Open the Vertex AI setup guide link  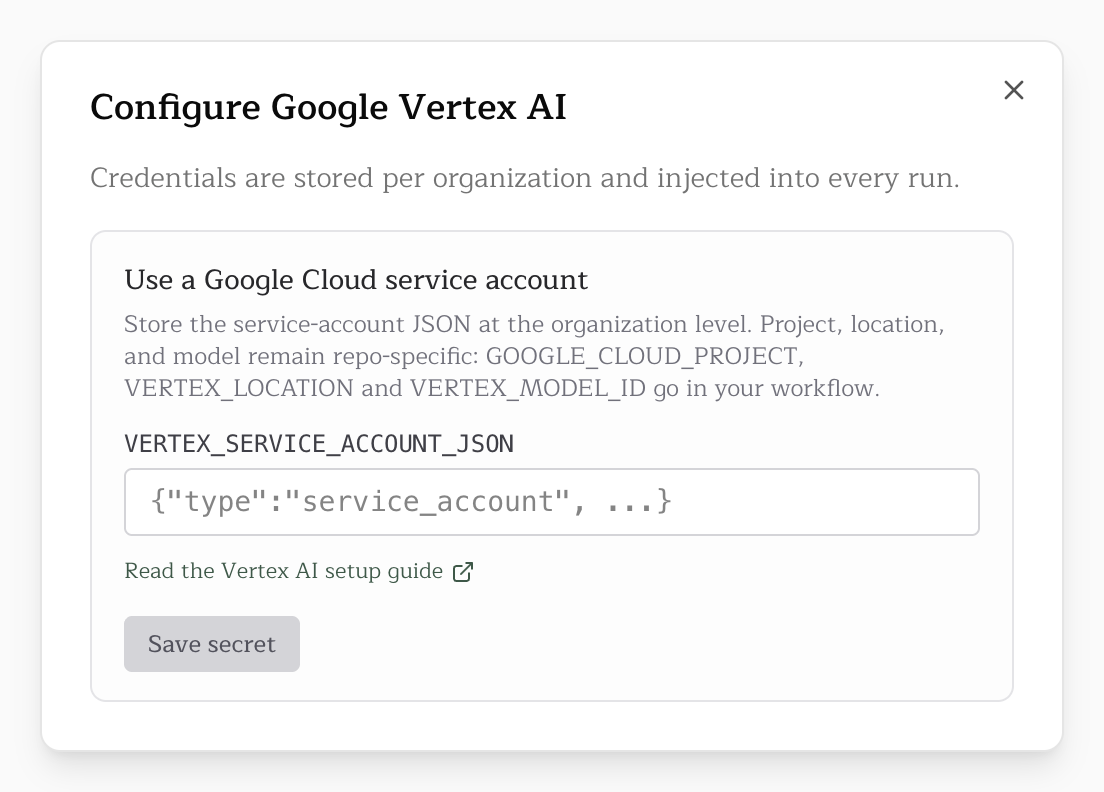(x=299, y=571)
